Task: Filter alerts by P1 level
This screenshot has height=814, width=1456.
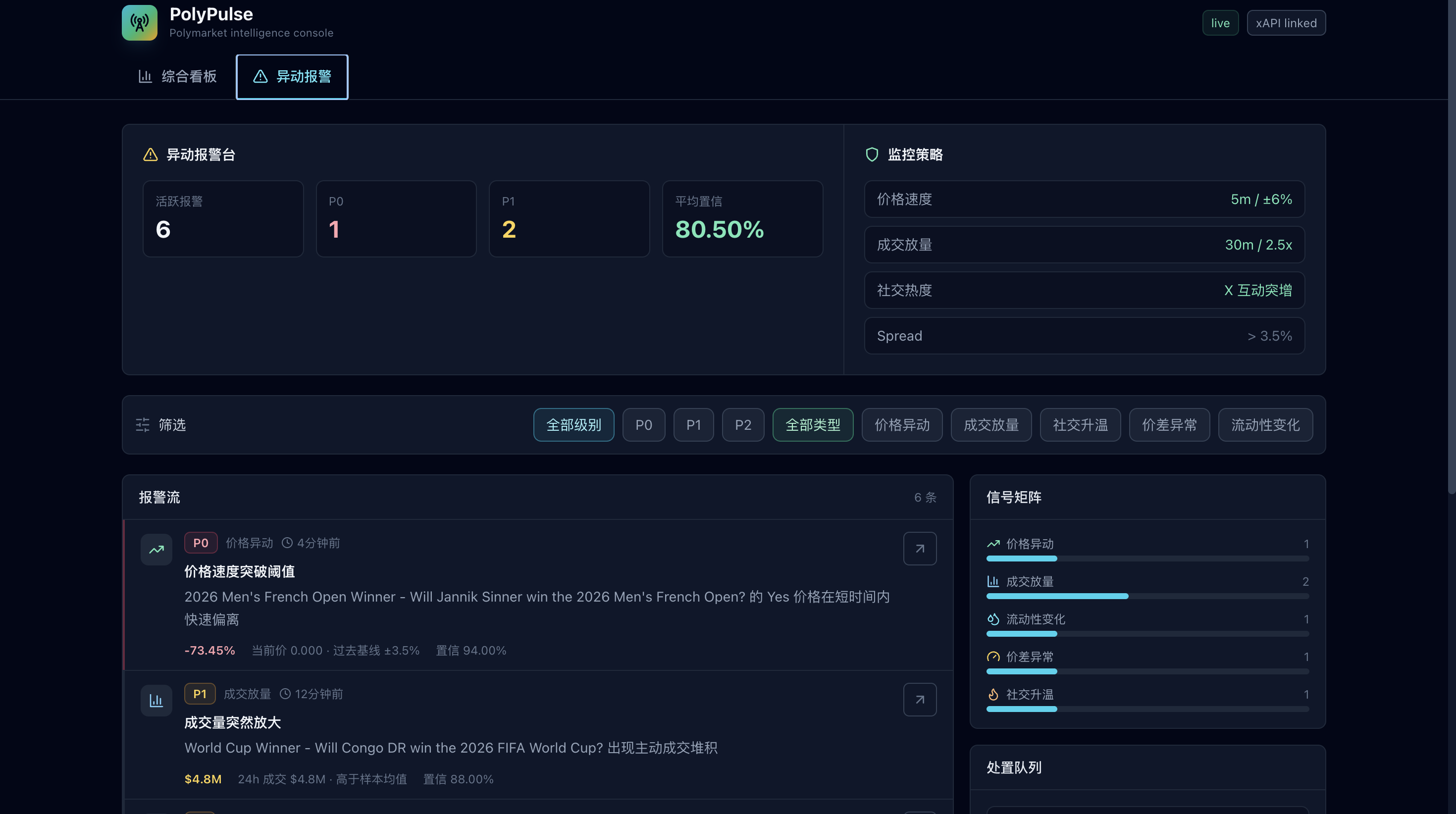Action: (693, 425)
